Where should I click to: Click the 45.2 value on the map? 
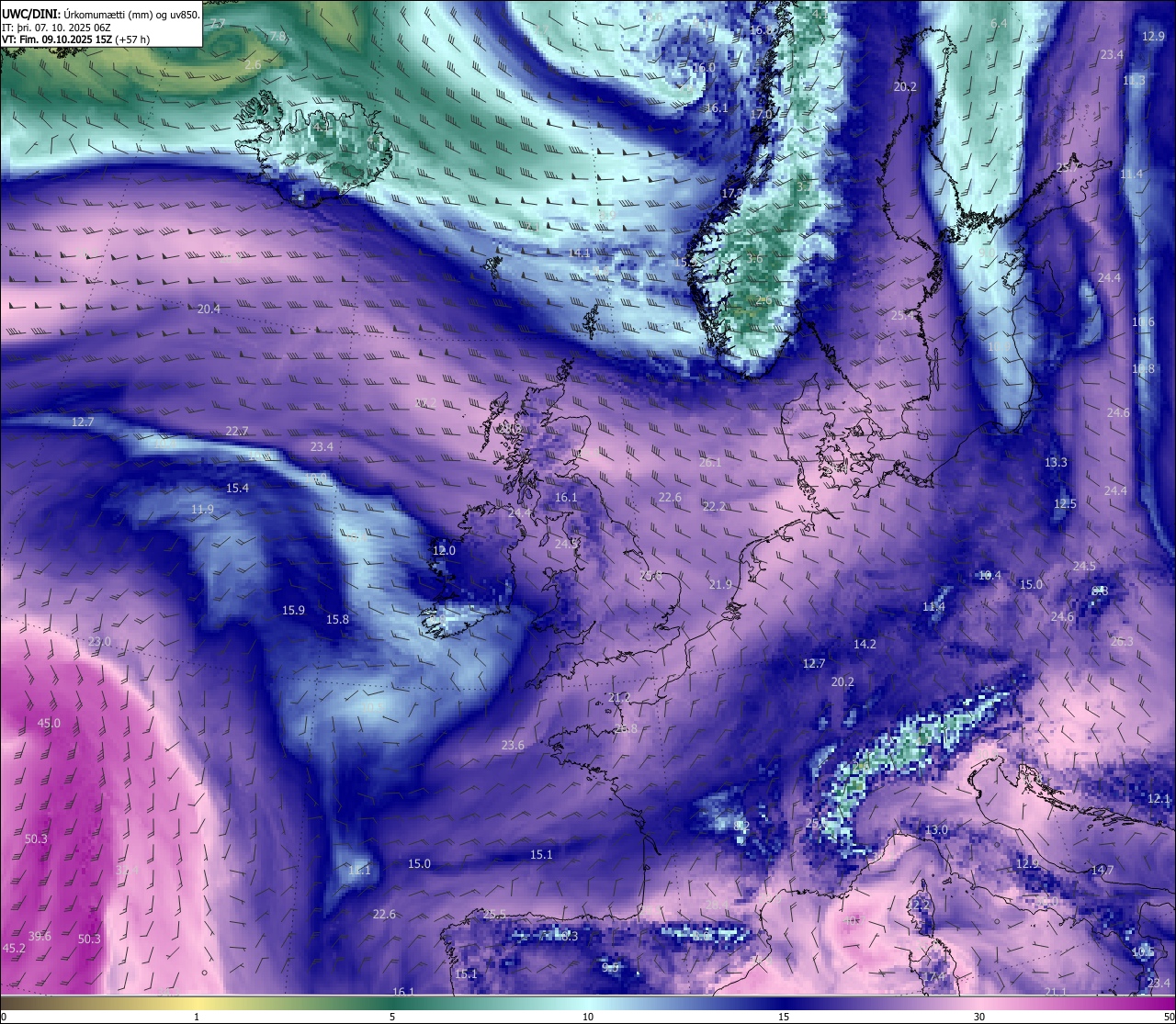click(14, 949)
